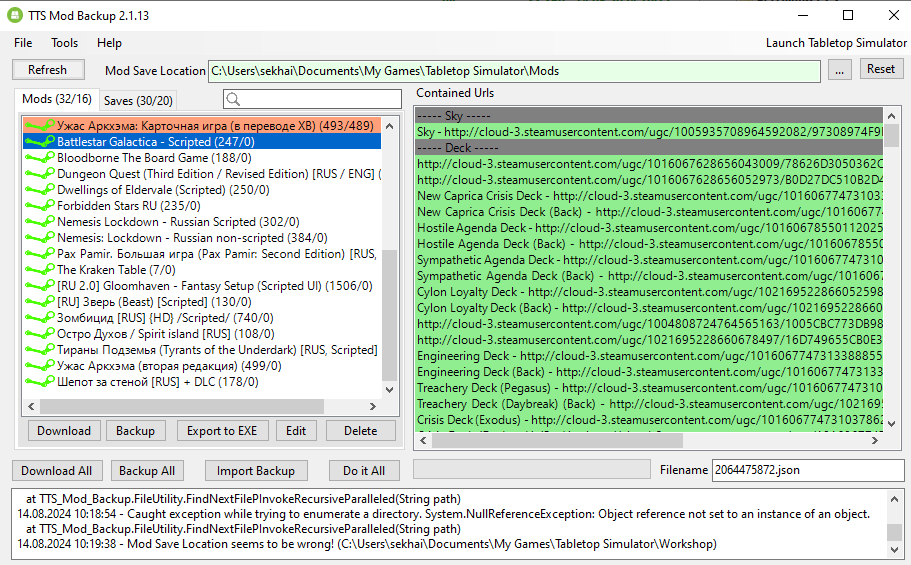The image size is (911, 565).
Task: Click Reset next to mod save location
Action: (881, 69)
